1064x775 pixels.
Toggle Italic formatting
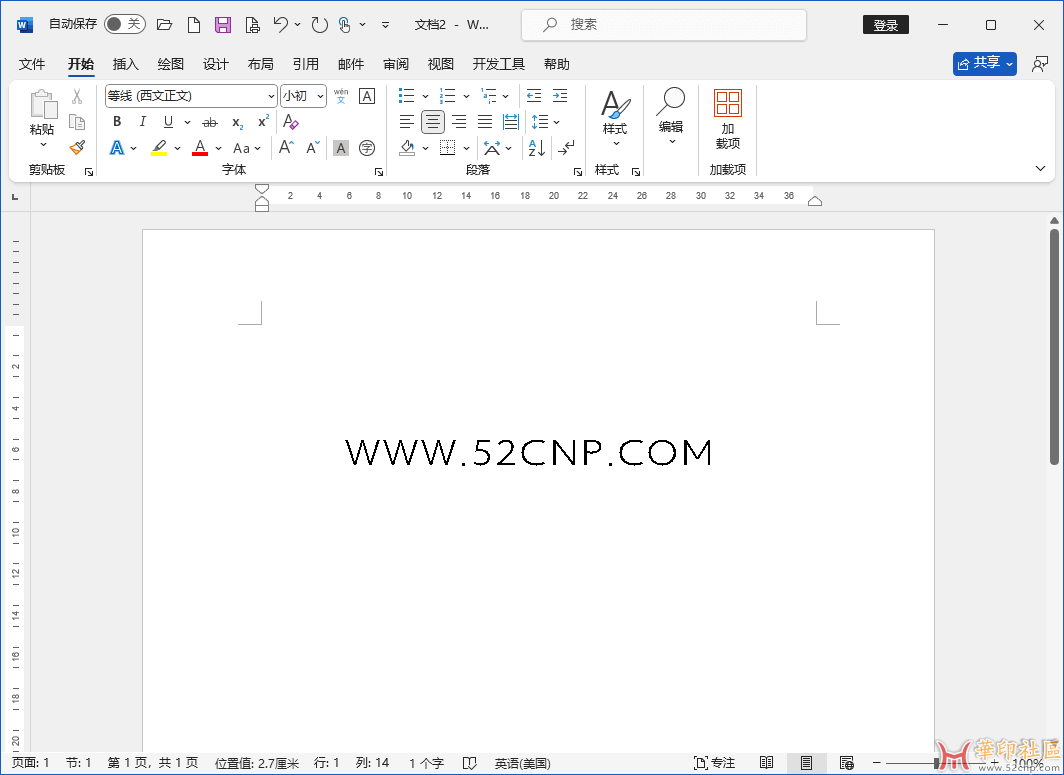click(142, 122)
